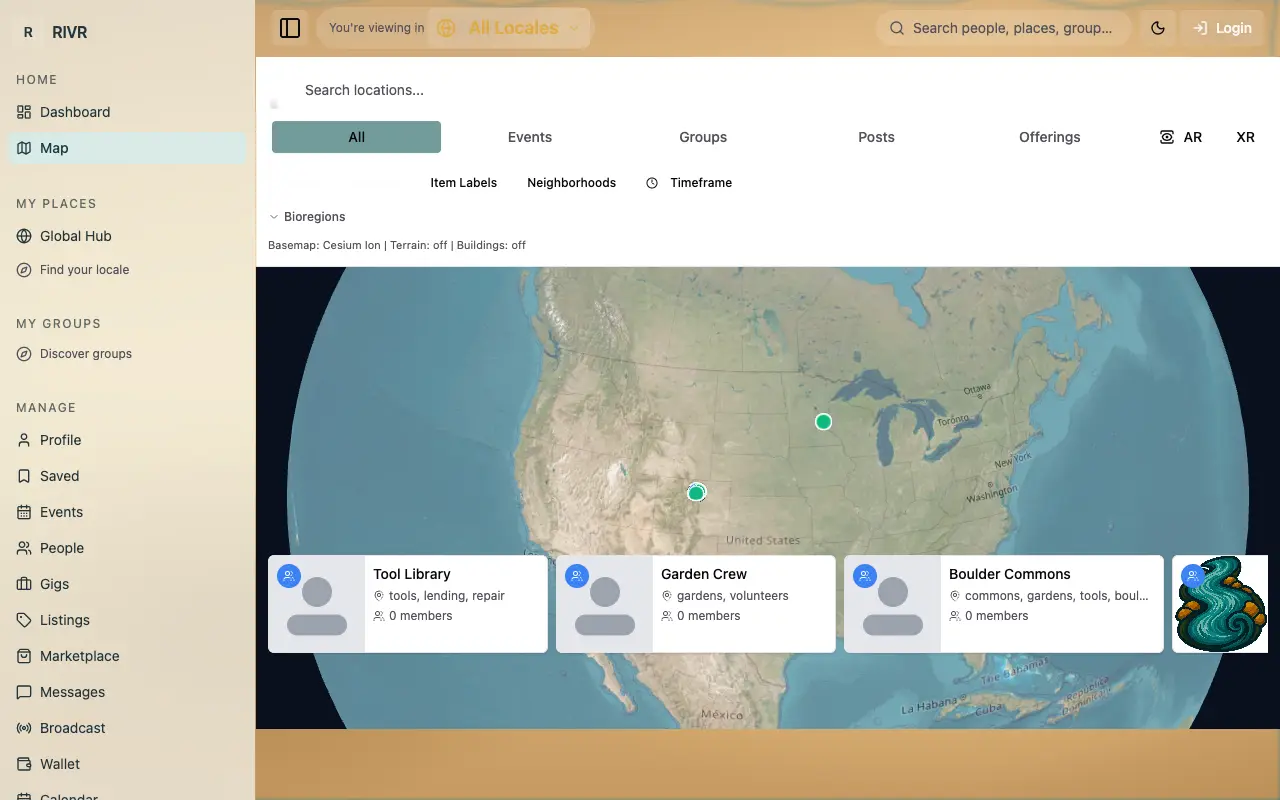Toggle Item Labels on map
Screen dimensions: 1280x800
tap(463, 183)
